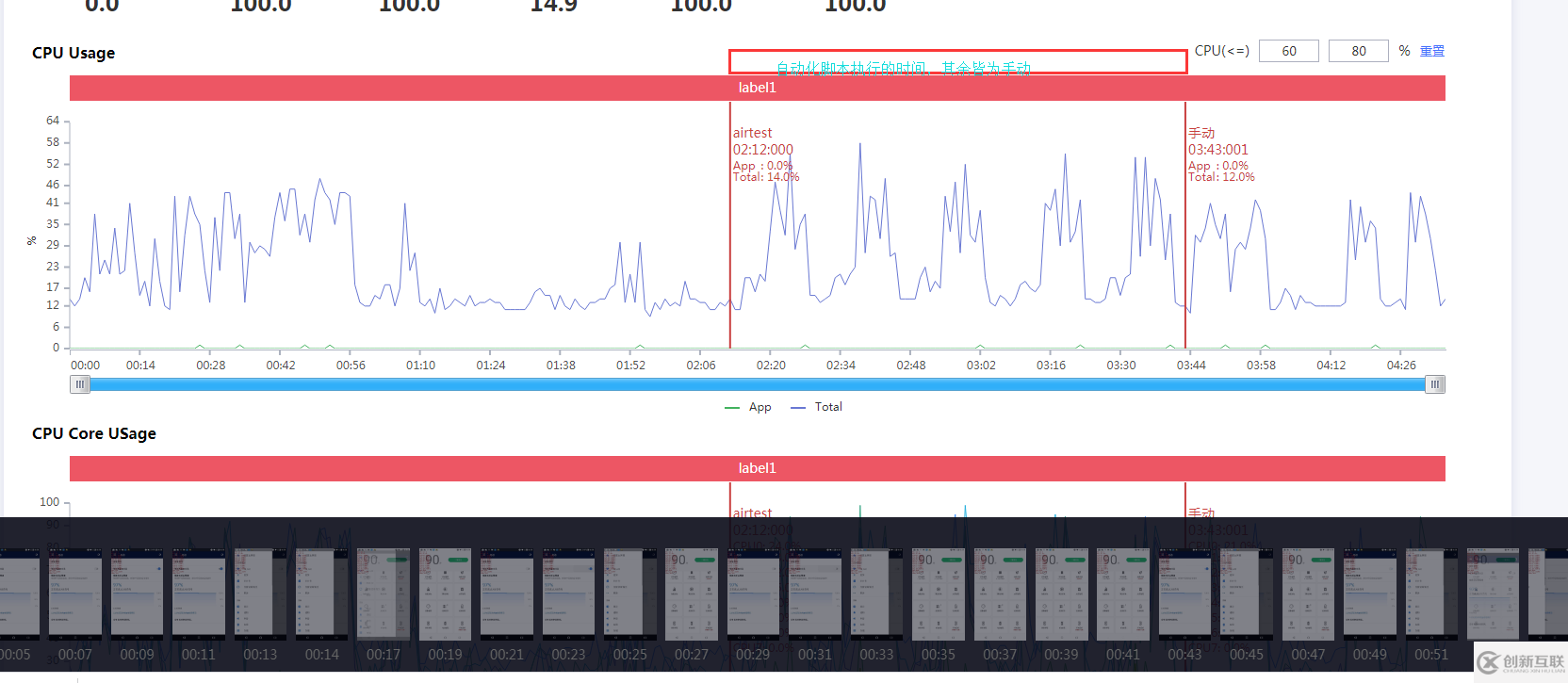
Task: Click the CPU Usage section title
Action: 73,53
